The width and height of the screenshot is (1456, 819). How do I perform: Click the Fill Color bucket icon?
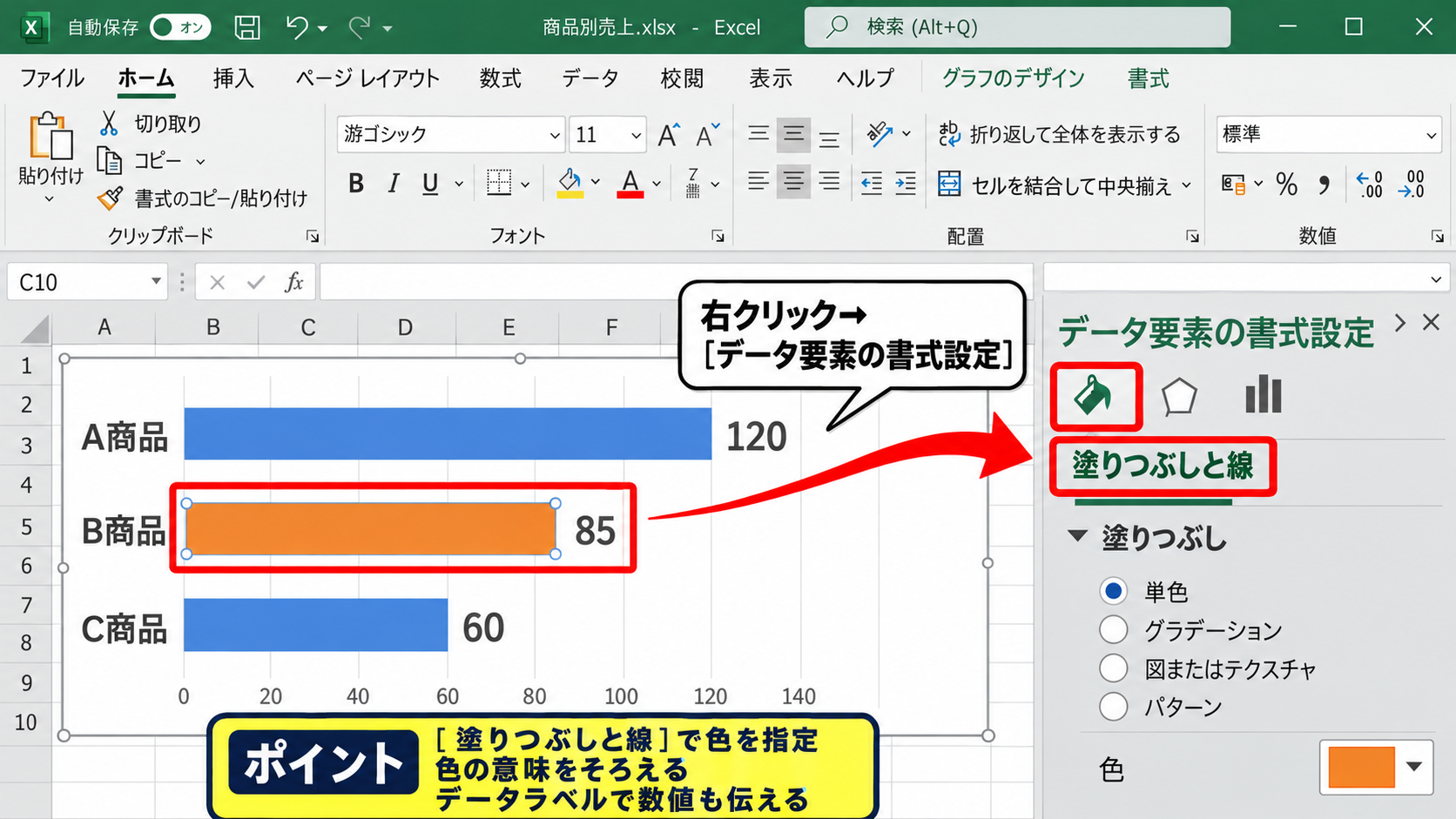coord(570,183)
